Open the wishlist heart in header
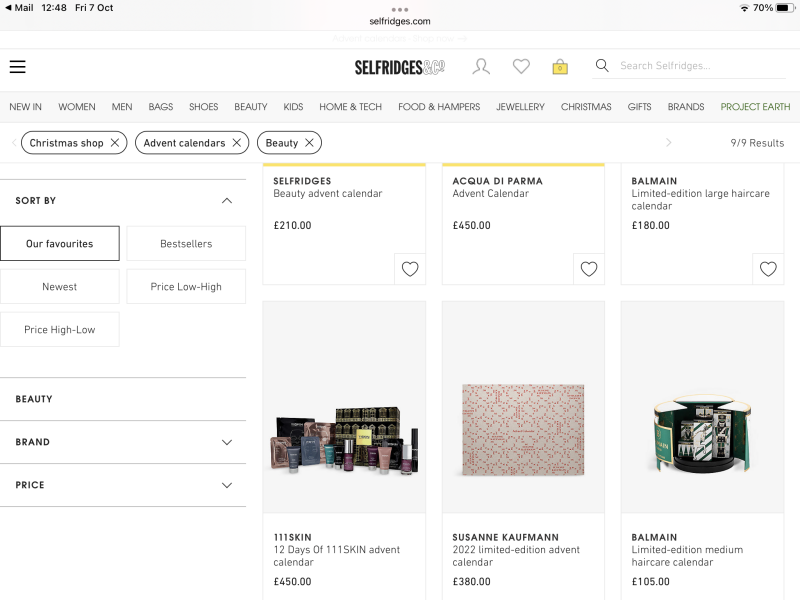The height and width of the screenshot is (600, 800). click(x=521, y=66)
